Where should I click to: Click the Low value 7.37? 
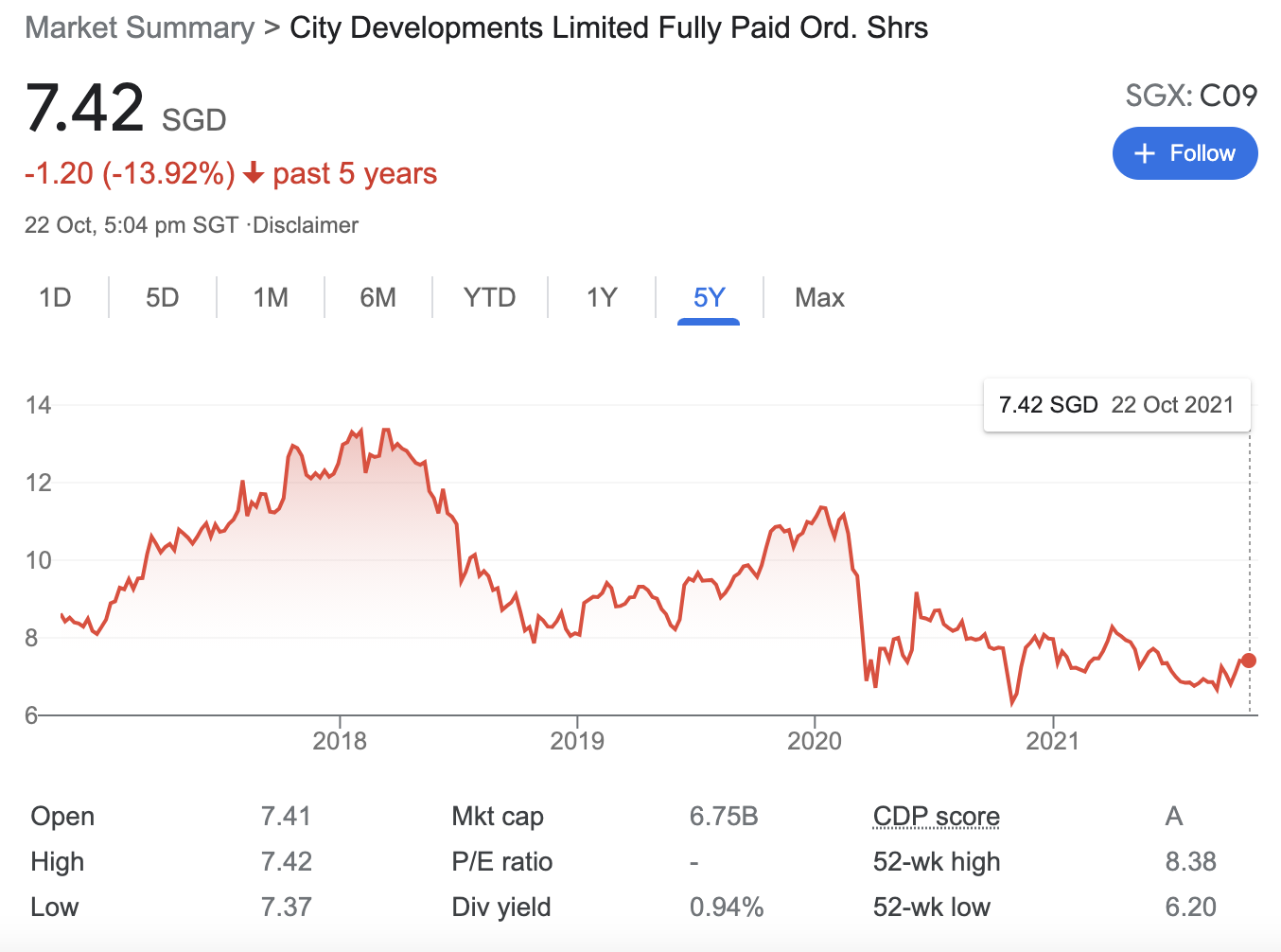click(x=286, y=907)
